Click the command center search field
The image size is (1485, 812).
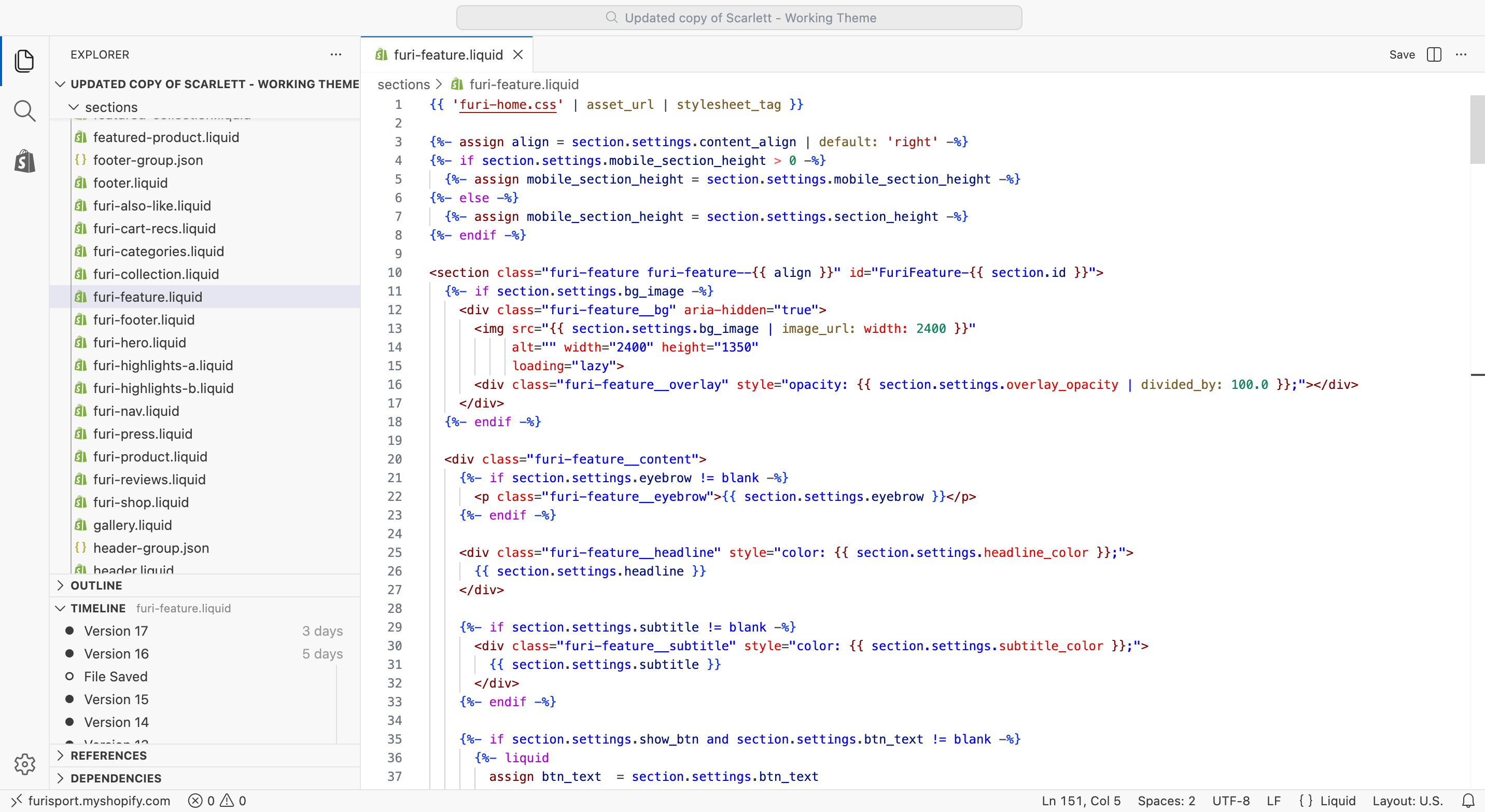point(739,17)
